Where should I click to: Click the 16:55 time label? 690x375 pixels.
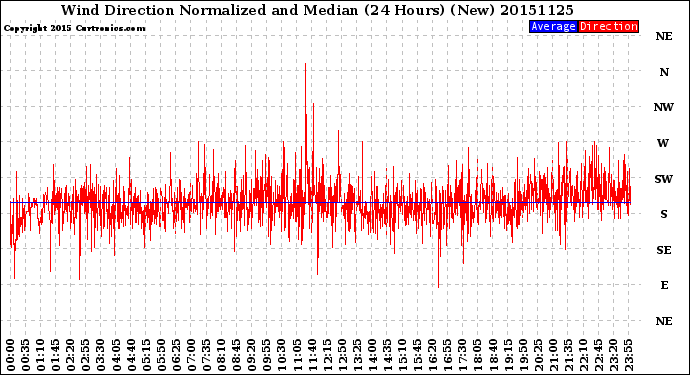click(448, 355)
